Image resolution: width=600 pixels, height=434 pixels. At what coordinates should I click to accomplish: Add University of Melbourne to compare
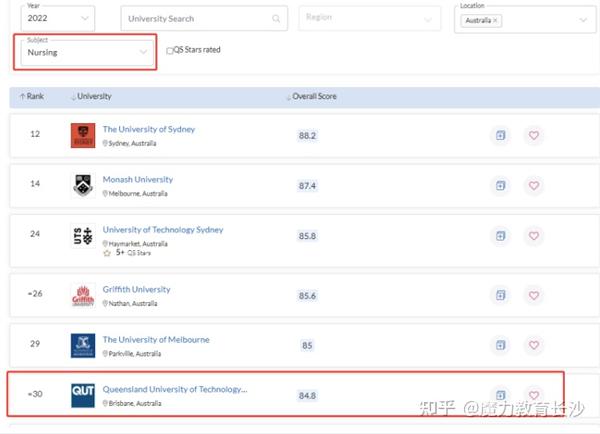[501, 345]
